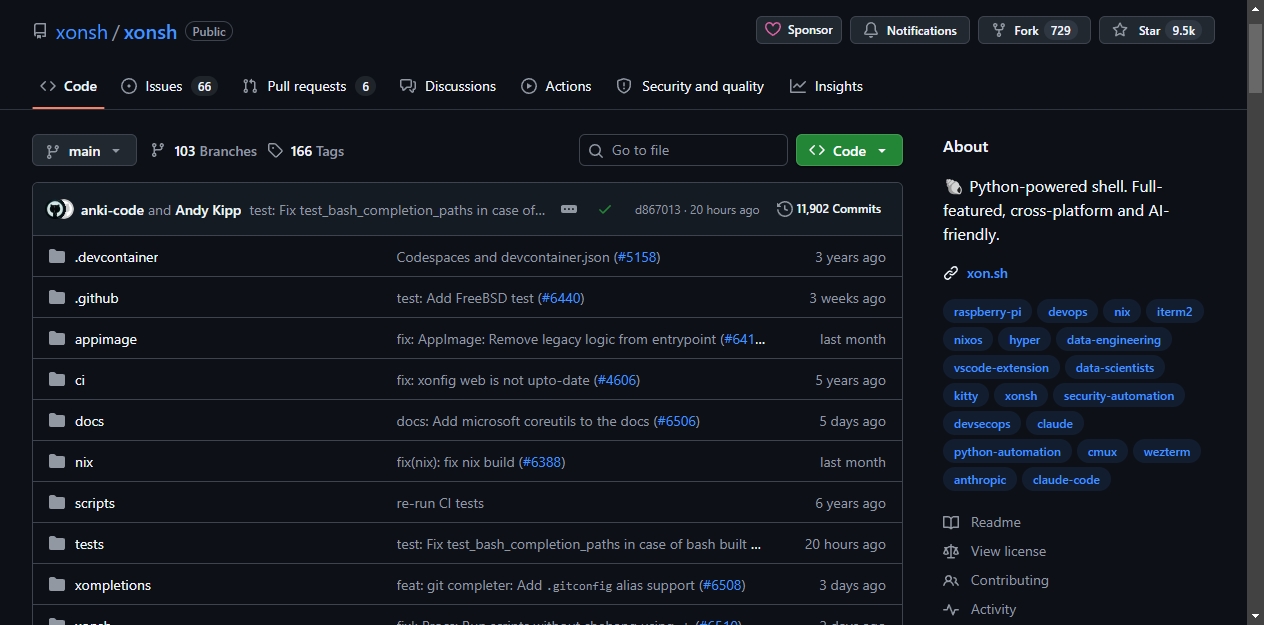Click the fork icon in Fork button
Screen dimensions: 1264x625
998,30
